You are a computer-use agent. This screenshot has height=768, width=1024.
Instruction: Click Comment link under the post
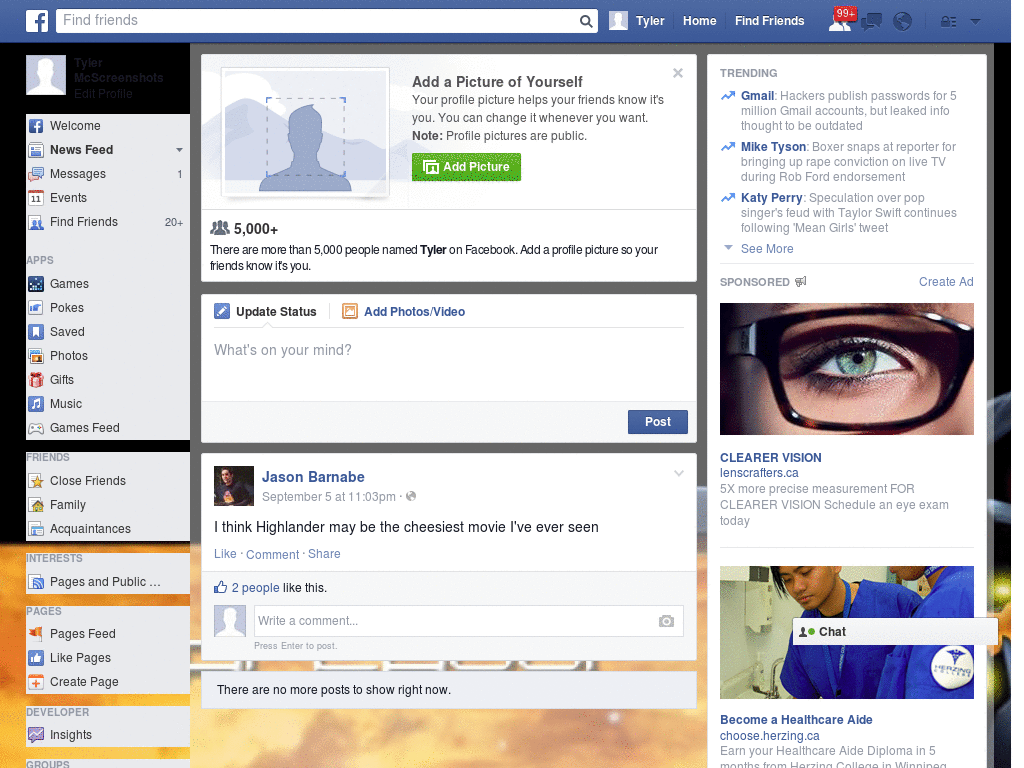pos(272,554)
